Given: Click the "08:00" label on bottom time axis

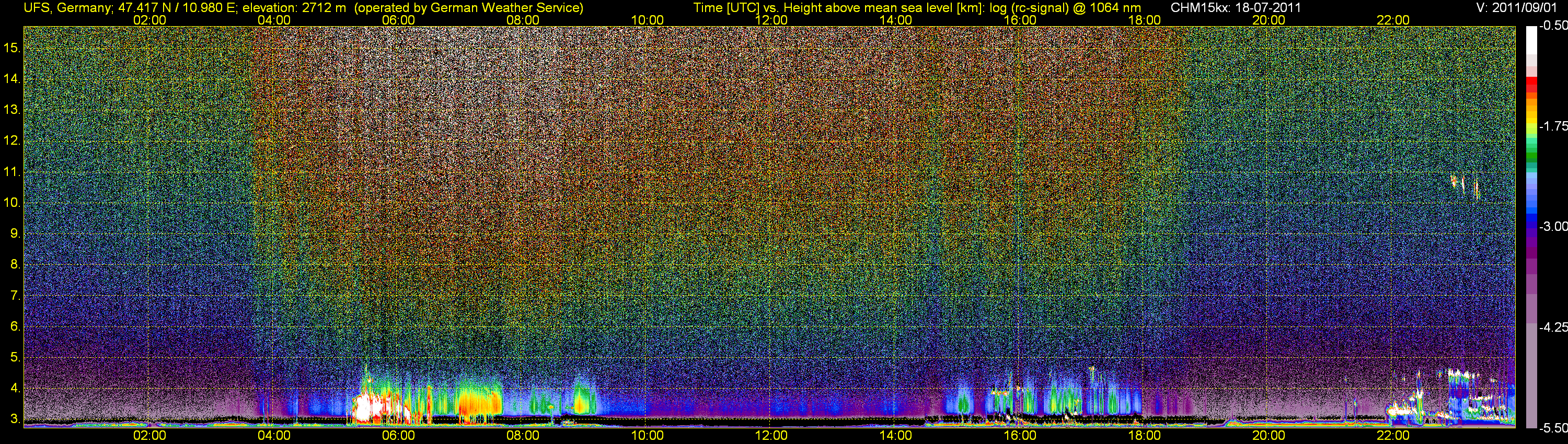Looking at the screenshot, I should click(523, 436).
